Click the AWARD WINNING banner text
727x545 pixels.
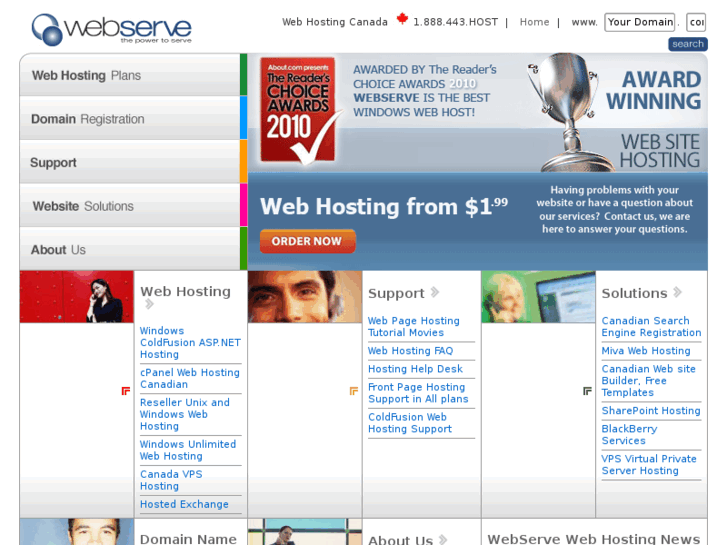(654, 90)
